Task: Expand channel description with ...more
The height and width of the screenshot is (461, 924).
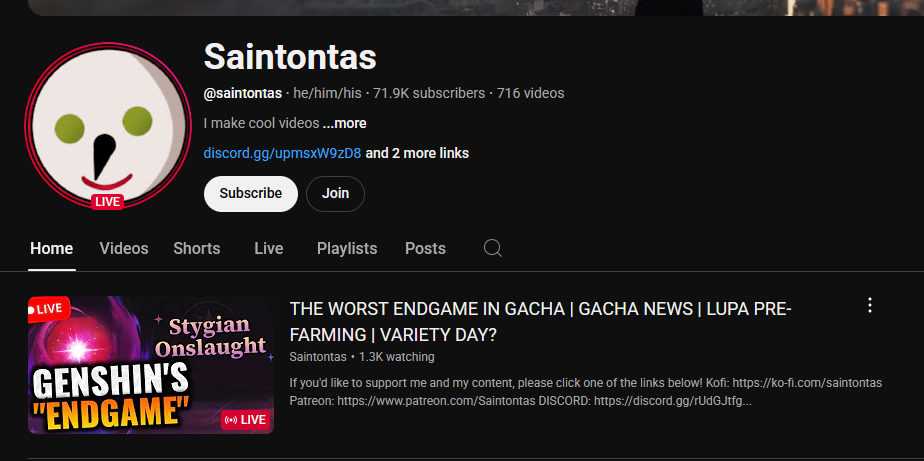Action: 345,123
